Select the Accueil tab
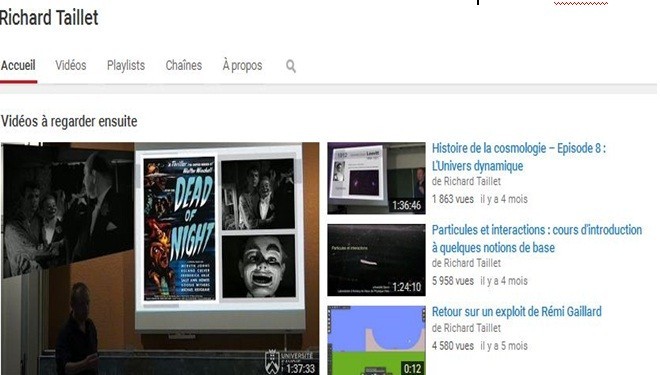660x375 pixels. point(18,66)
